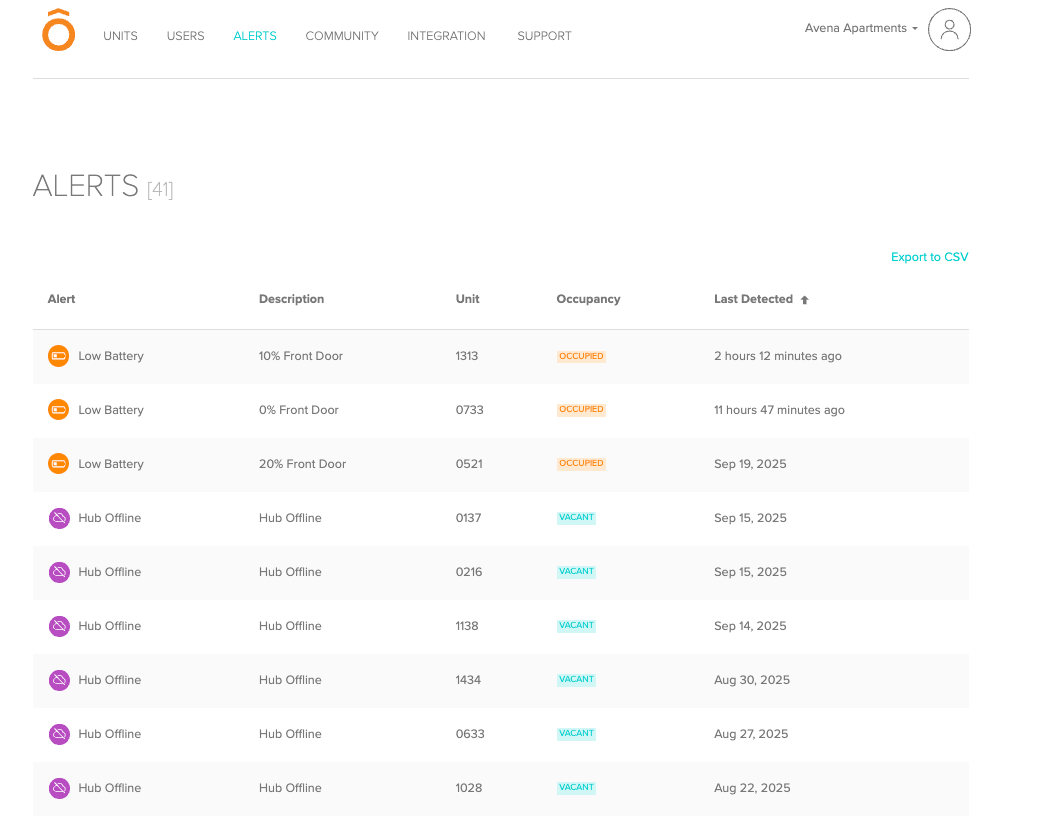Open the UNITS navigation tab

click(x=121, y=36)
